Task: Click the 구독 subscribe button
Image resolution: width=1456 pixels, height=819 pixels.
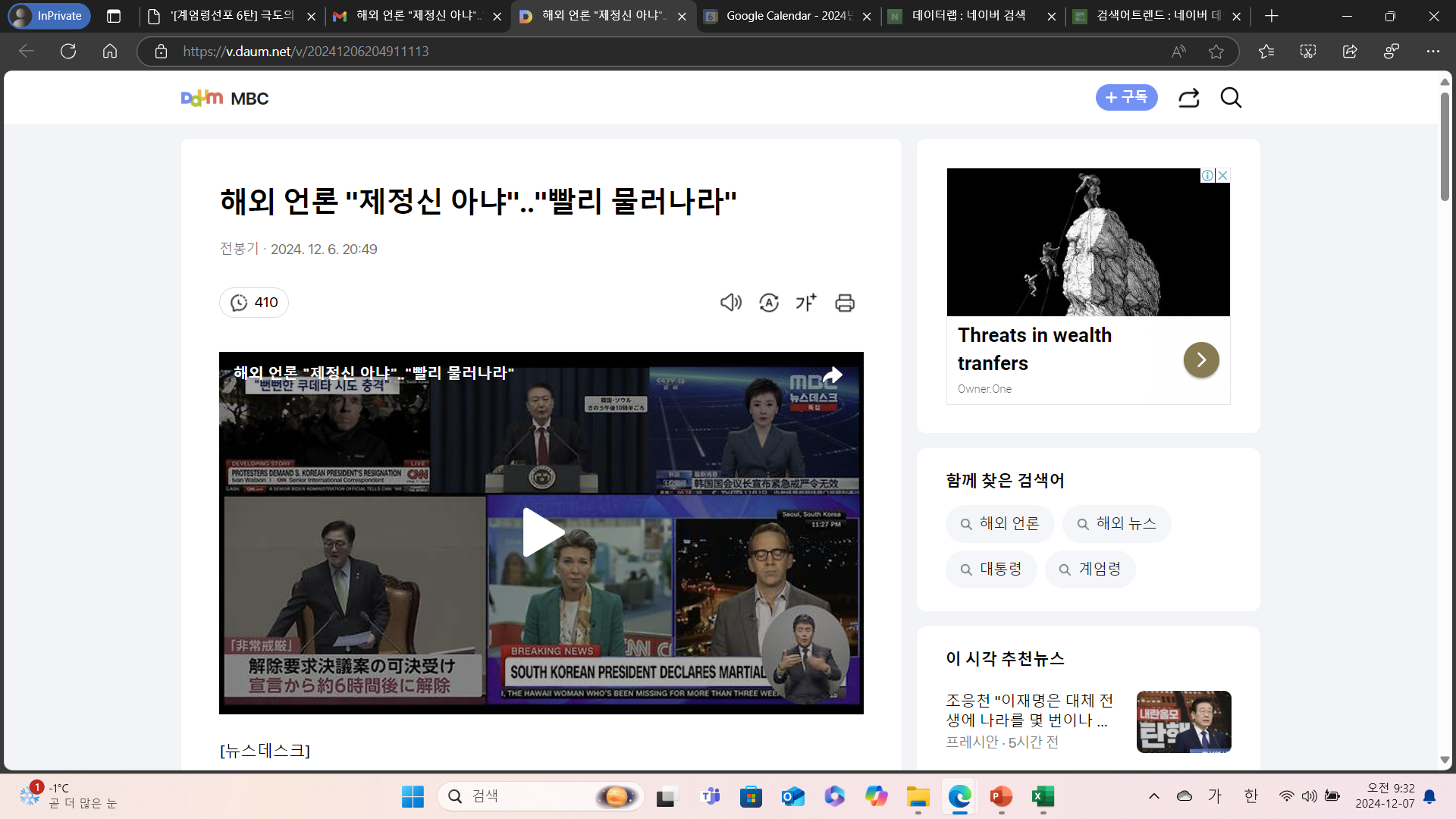Action: point(1126,98)
